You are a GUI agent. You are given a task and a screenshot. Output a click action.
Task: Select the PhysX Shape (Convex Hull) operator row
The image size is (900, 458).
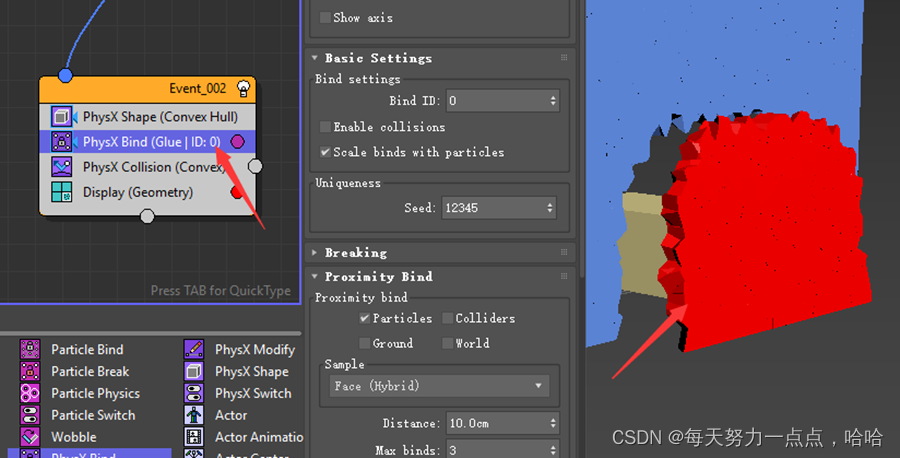[147, 117]
